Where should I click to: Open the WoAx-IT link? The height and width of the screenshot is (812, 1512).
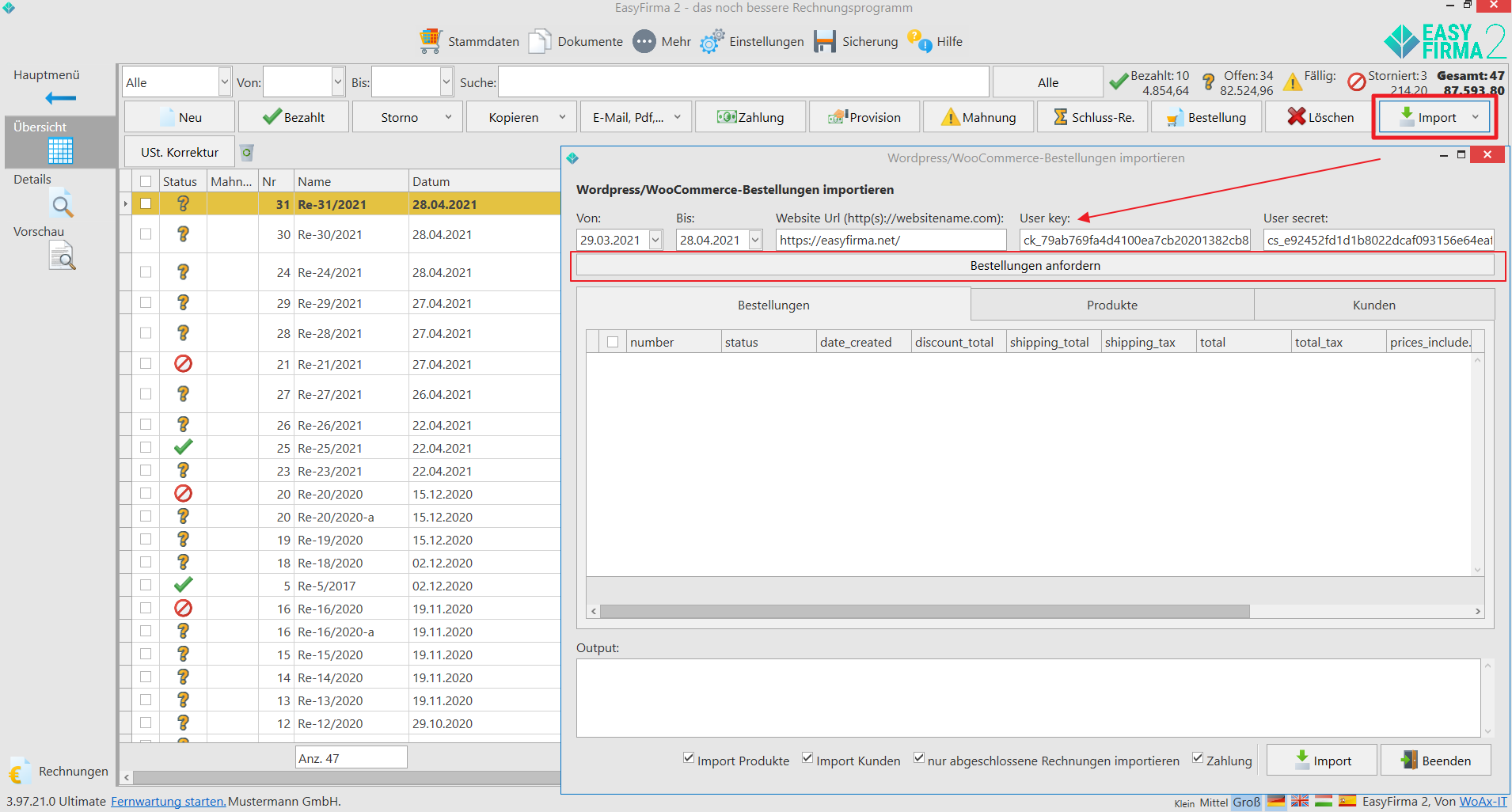click(x=1484, y=801)
